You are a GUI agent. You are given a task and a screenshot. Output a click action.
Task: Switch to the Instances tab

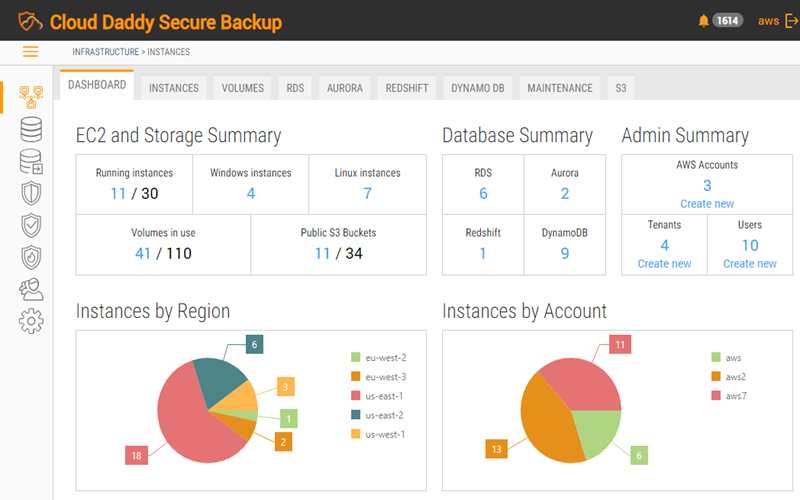(174, 88)
